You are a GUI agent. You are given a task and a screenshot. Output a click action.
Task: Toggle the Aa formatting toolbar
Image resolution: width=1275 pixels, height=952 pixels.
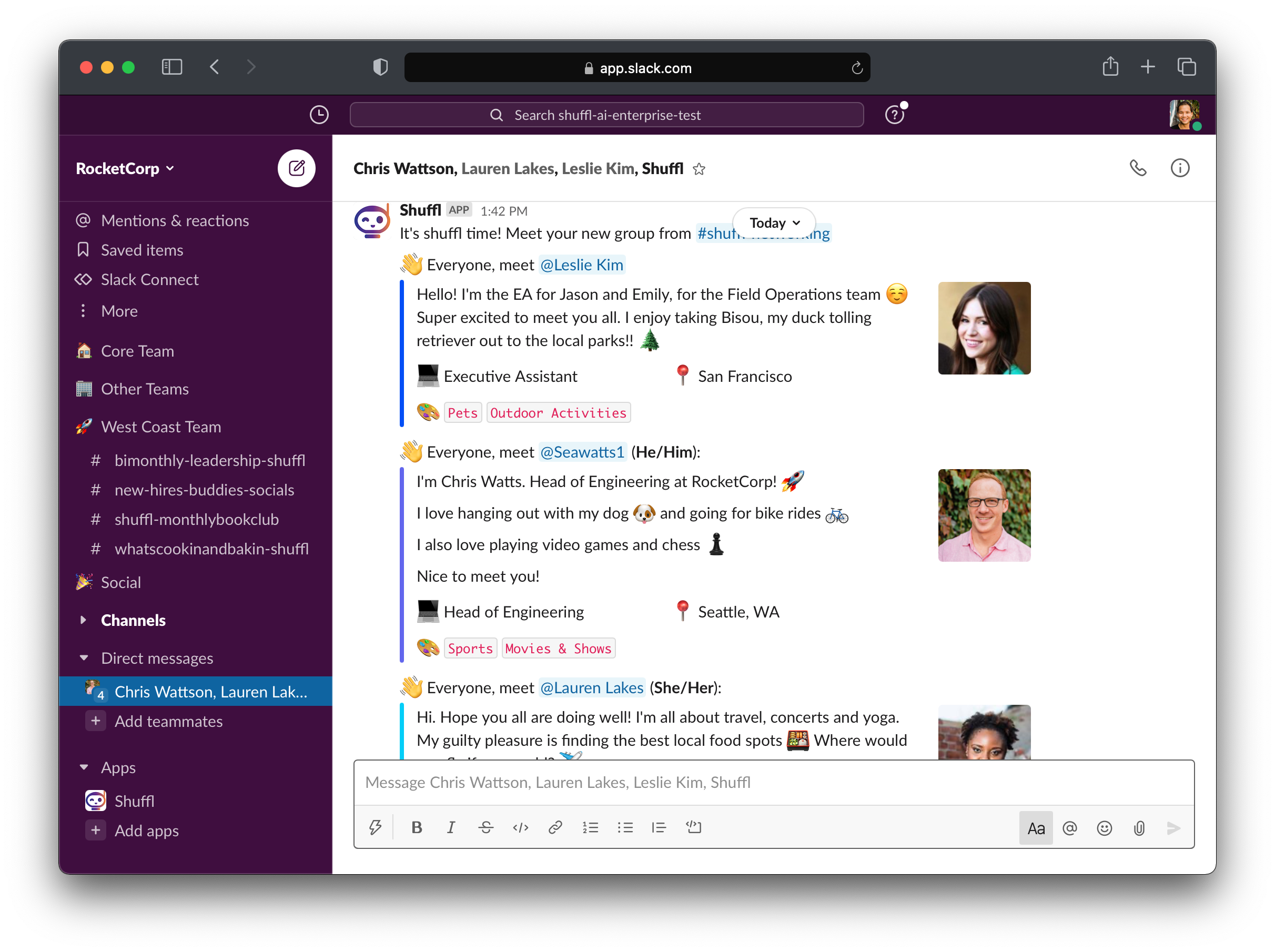(x=1035, y=828)
